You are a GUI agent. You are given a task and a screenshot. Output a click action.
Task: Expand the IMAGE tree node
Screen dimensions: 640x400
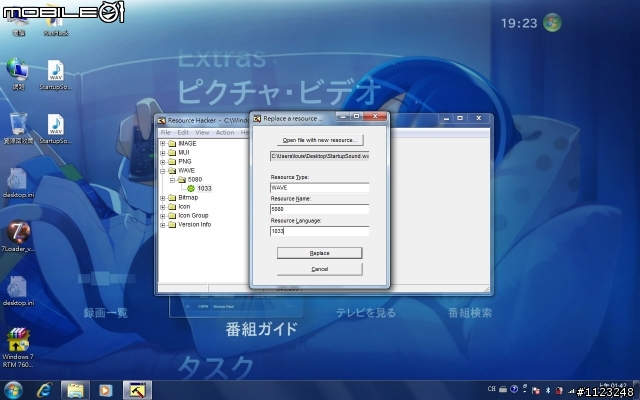[x=162, y=144]
